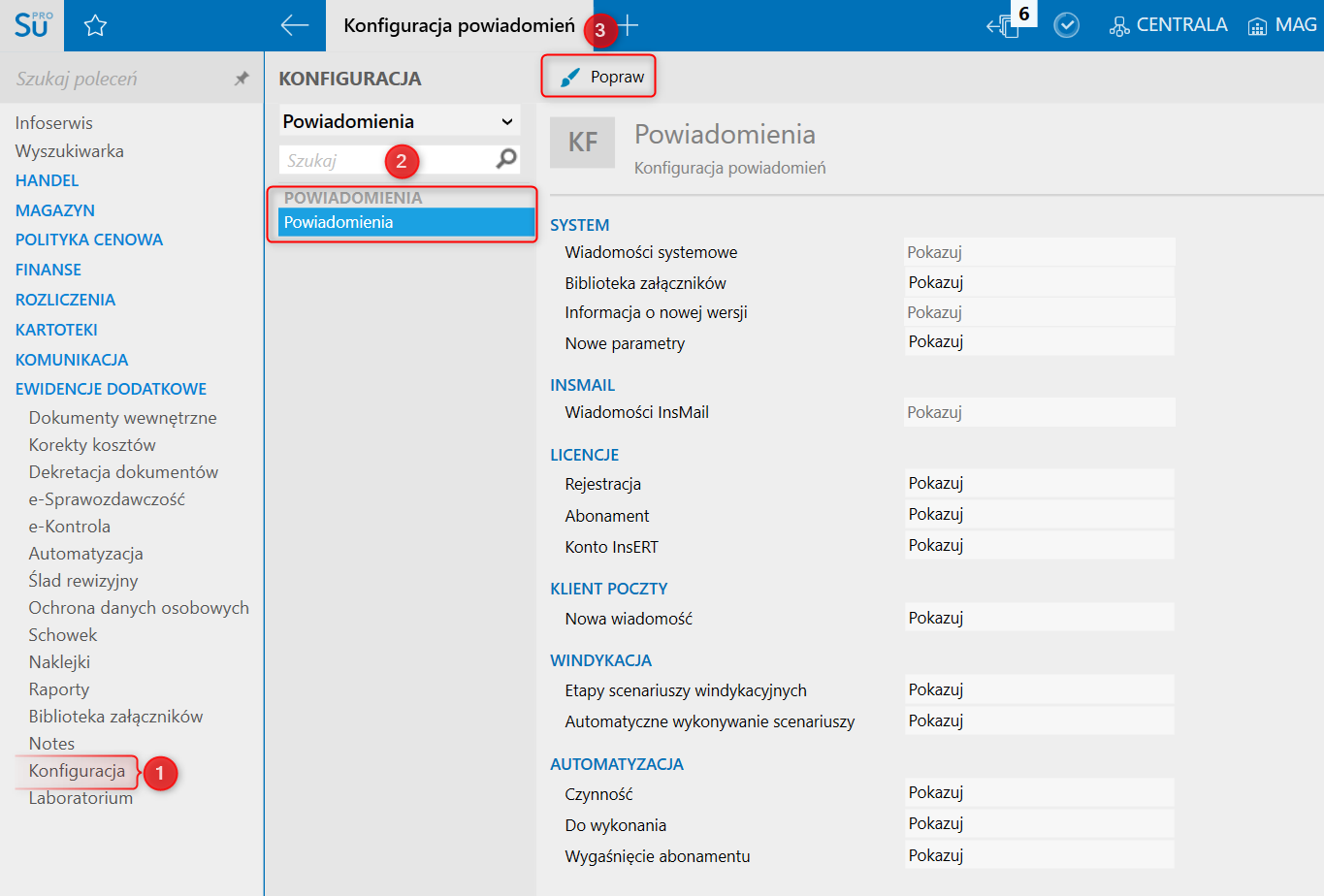Open Ślad rewizyjny
1324x896 pixels.
coord(83,581)
